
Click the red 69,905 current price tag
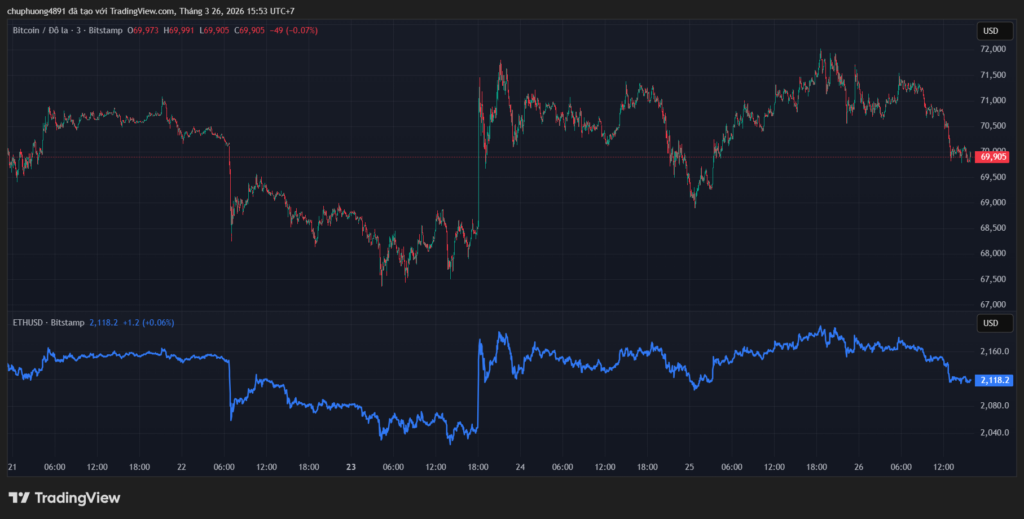coord(992,157)
